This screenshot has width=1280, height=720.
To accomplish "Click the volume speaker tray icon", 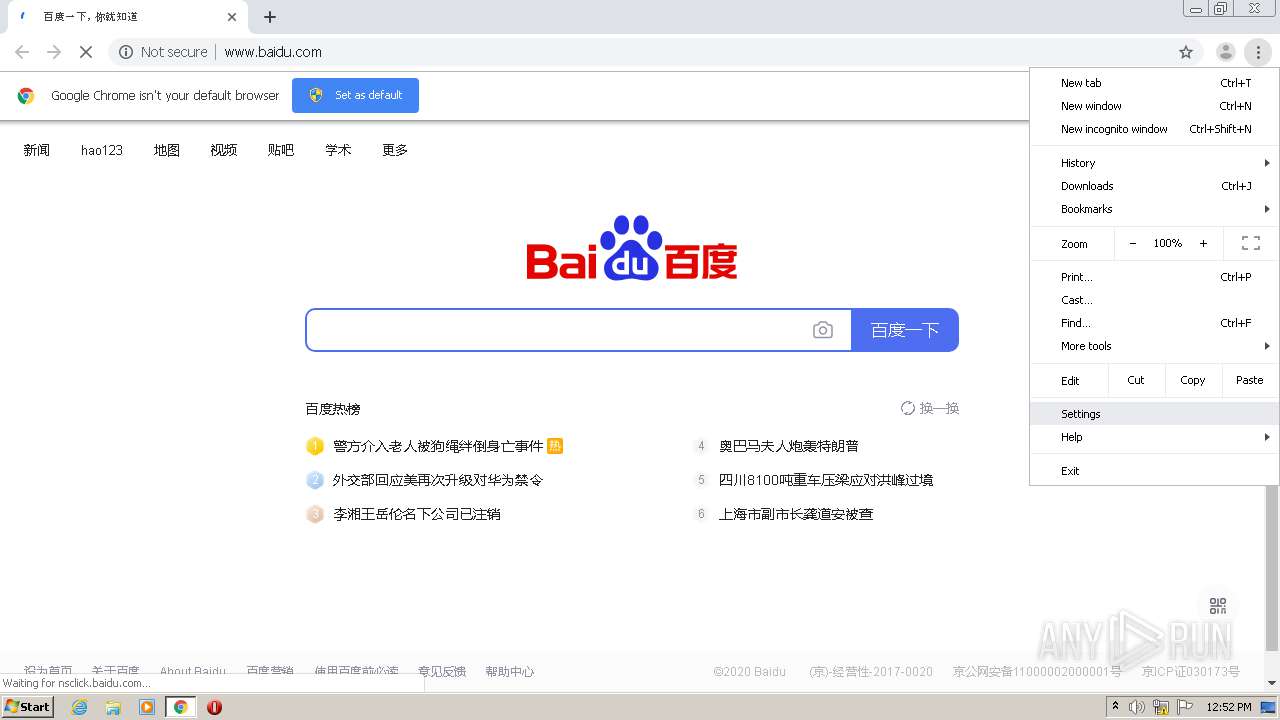I will (x=1137, y=707).
